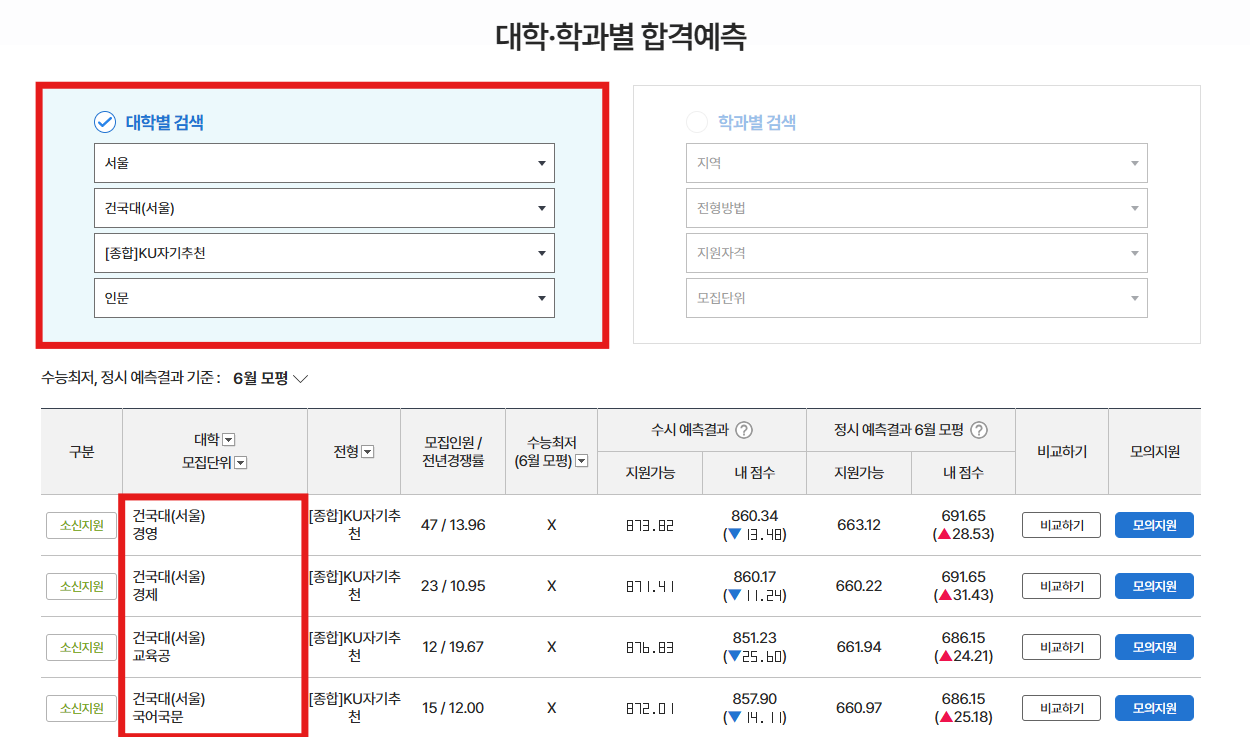Click 비교하기 for the 교육공 row
The height and width of the screenshot is (737, 1250).
coord(1061,647)
